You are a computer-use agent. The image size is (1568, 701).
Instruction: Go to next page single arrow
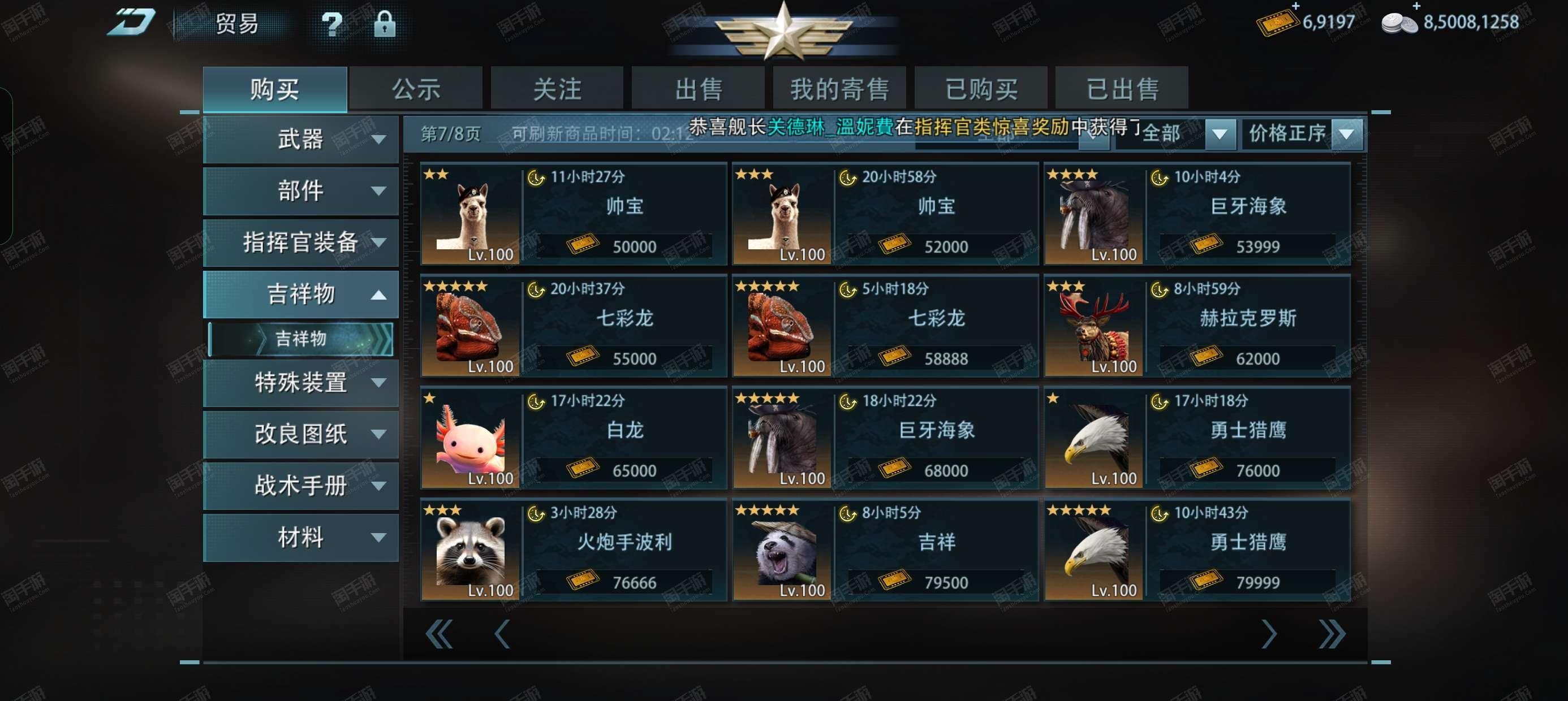coord(1269,634)
